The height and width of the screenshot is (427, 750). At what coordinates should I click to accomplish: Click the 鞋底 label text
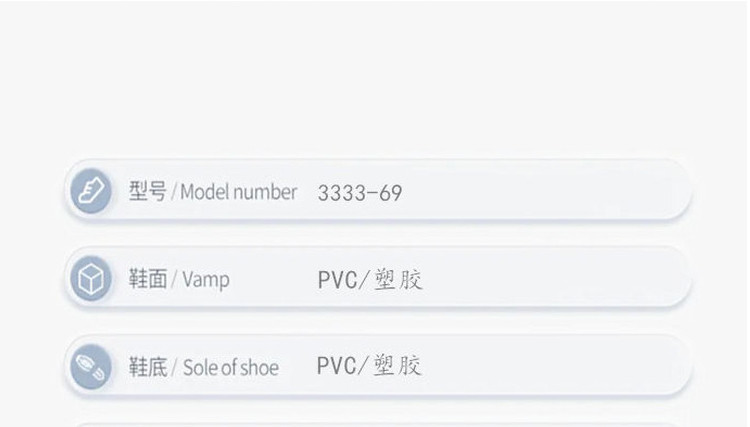point(147,367)
